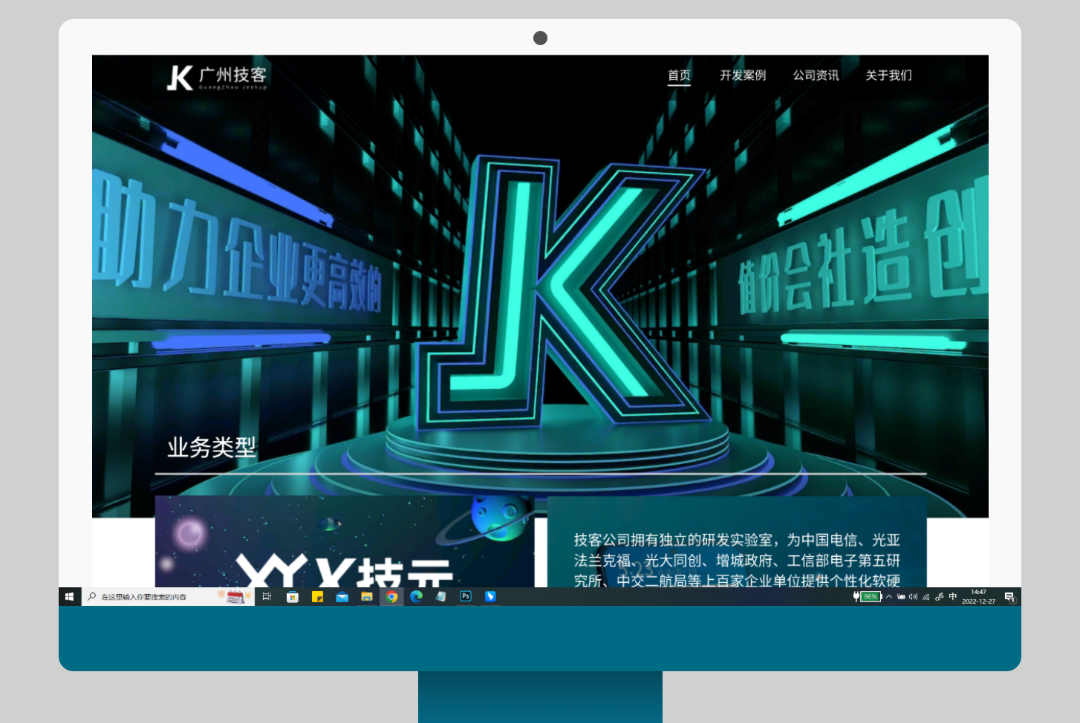Click the battery 96% indicator
The height and width of the screenshot is (723, 1080).
pyautogui.click(x=869, y=597)
